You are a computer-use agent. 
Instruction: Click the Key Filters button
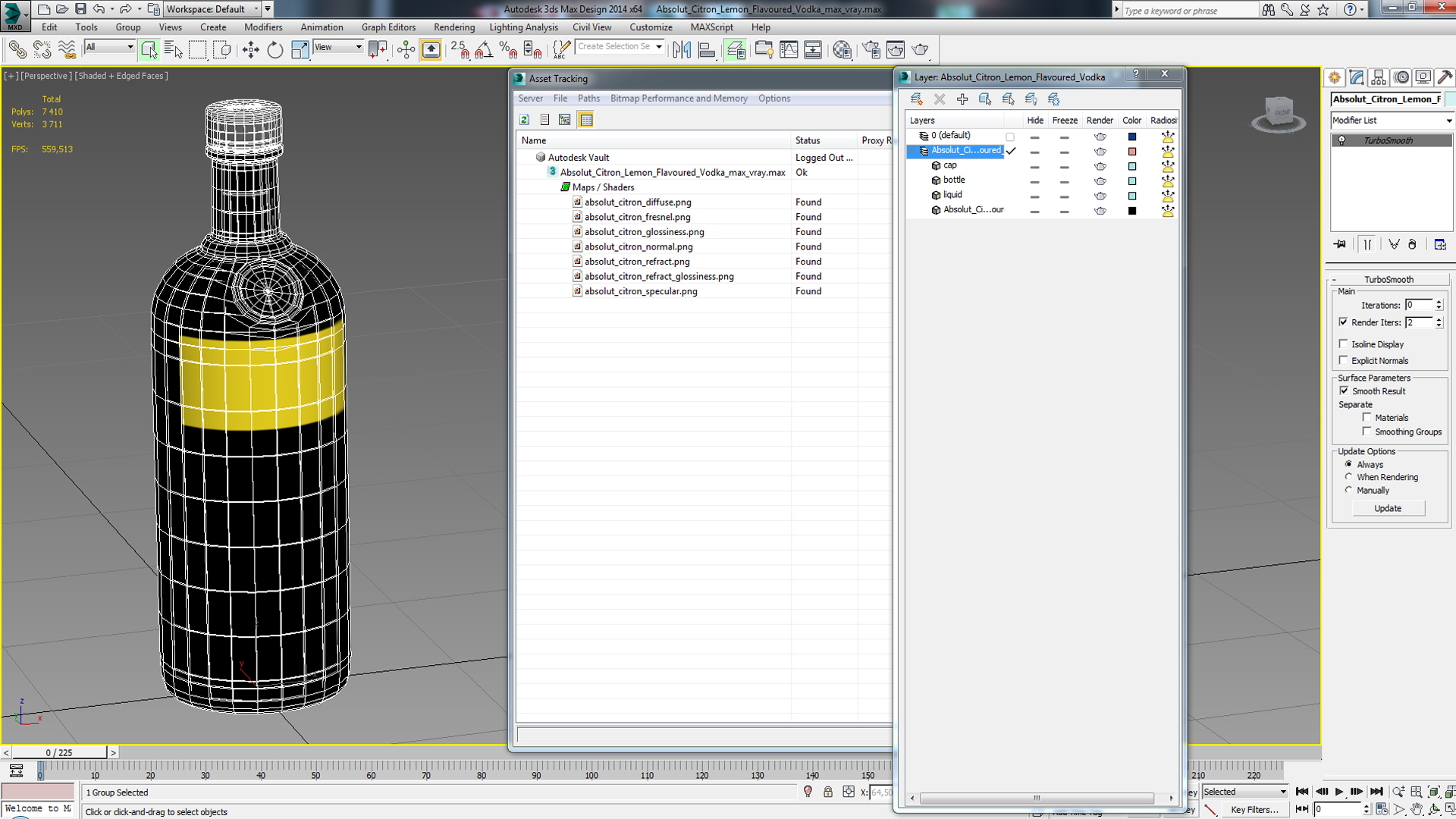click(1254, 809)
